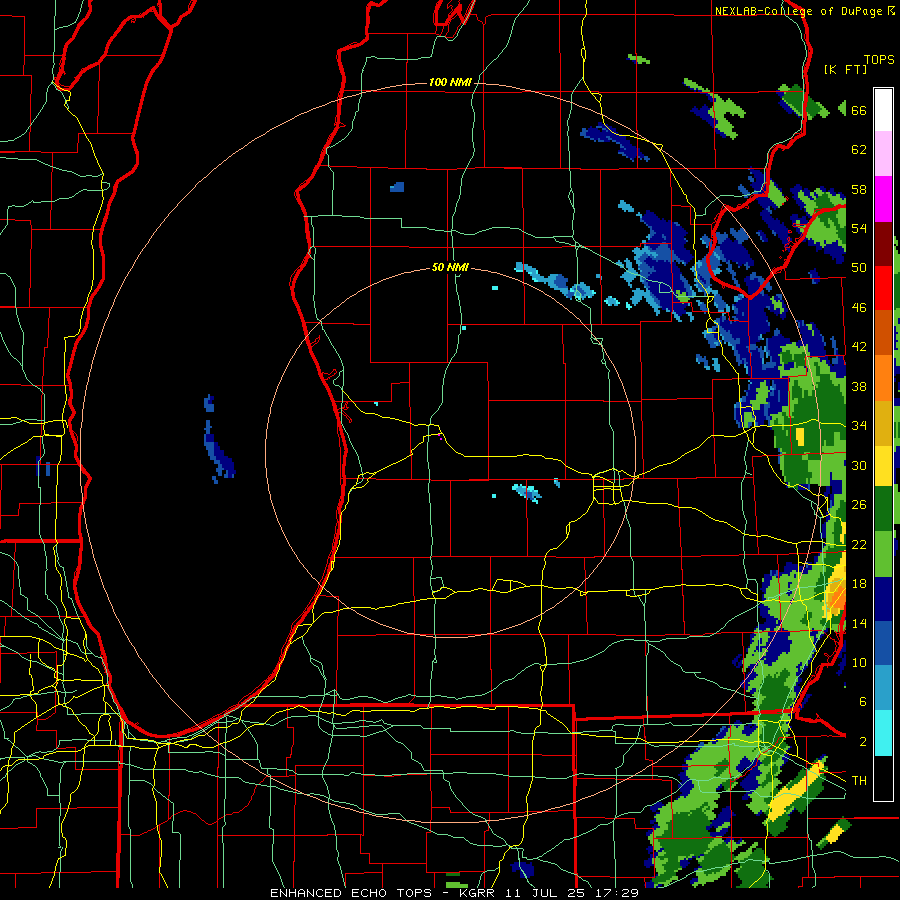This screenshot has height=900, width=900.
Task: Click the cyan swatch in the color scale
Action: pyautogui.click(x=883, y=734)
